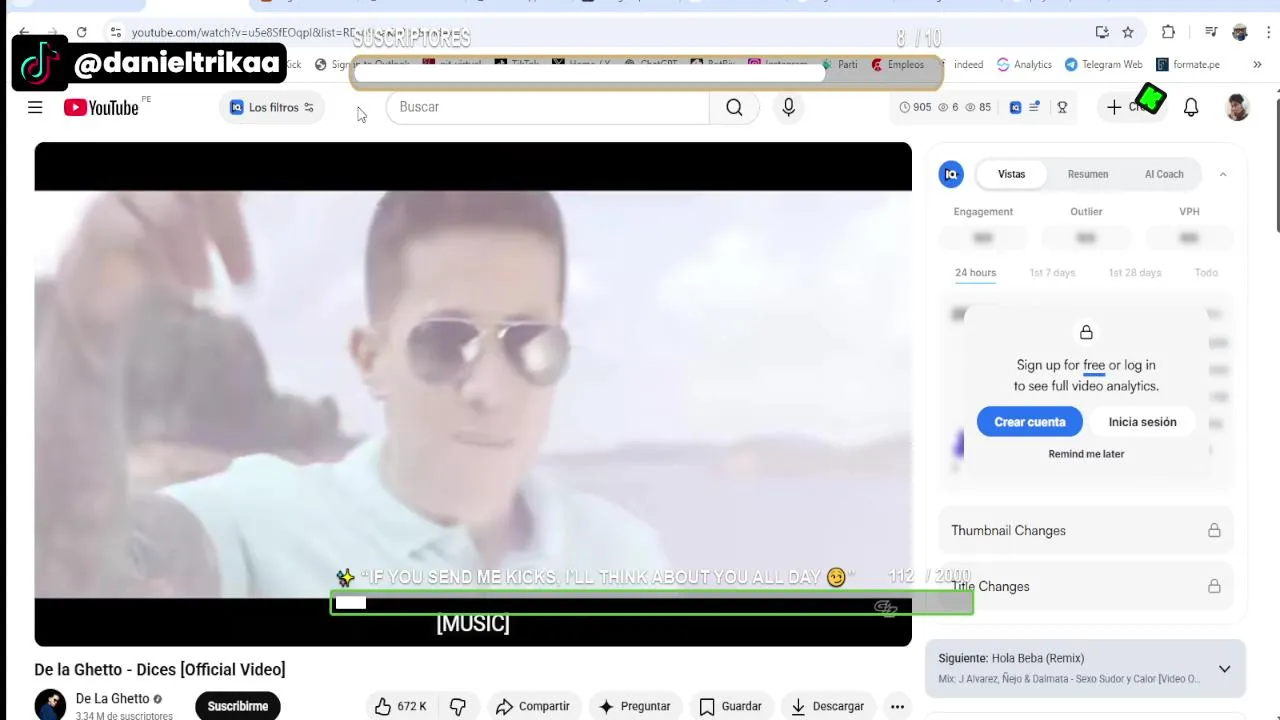Image resolution: width=1280 pixels, height=720 pixels.
Task: Open more actions three-dot menu
Action: [897, 706]
